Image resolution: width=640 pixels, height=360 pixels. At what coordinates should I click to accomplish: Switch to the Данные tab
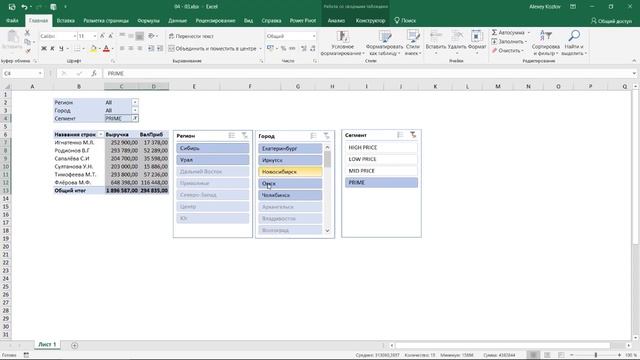pyautogui.click(x=177, y=20)
